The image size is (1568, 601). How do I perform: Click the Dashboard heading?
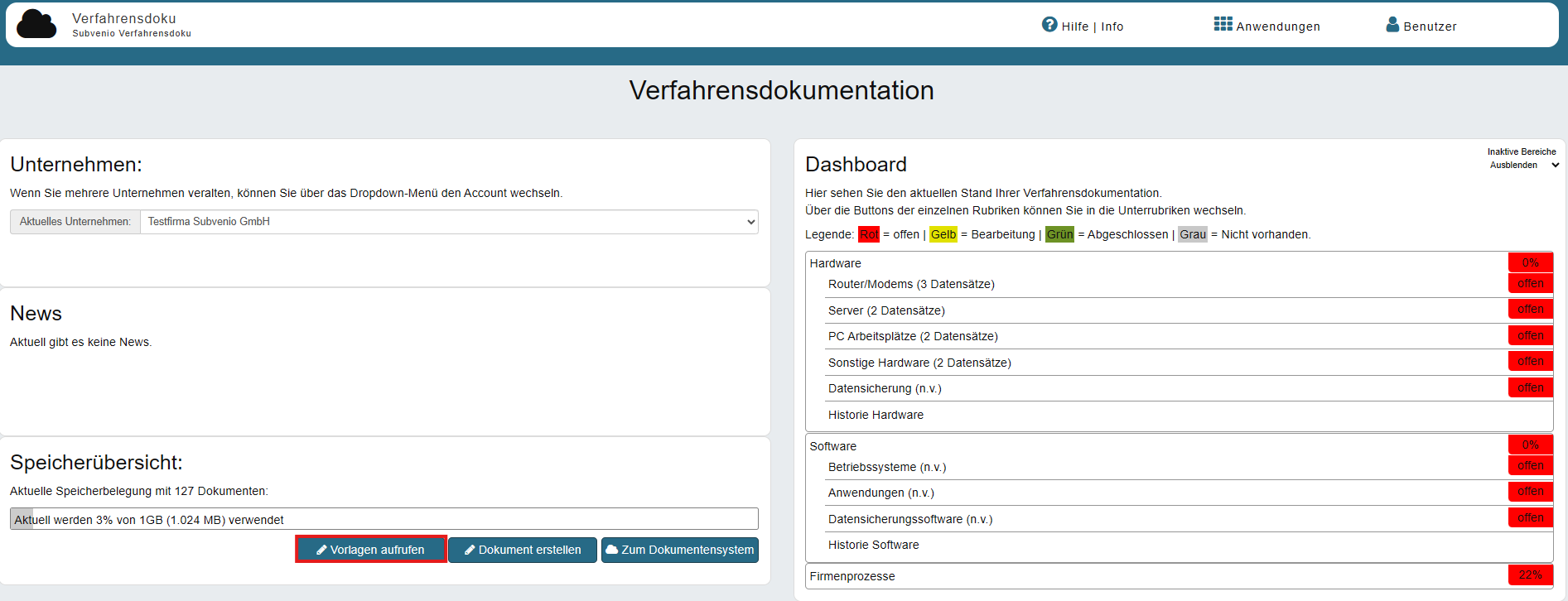856,164
